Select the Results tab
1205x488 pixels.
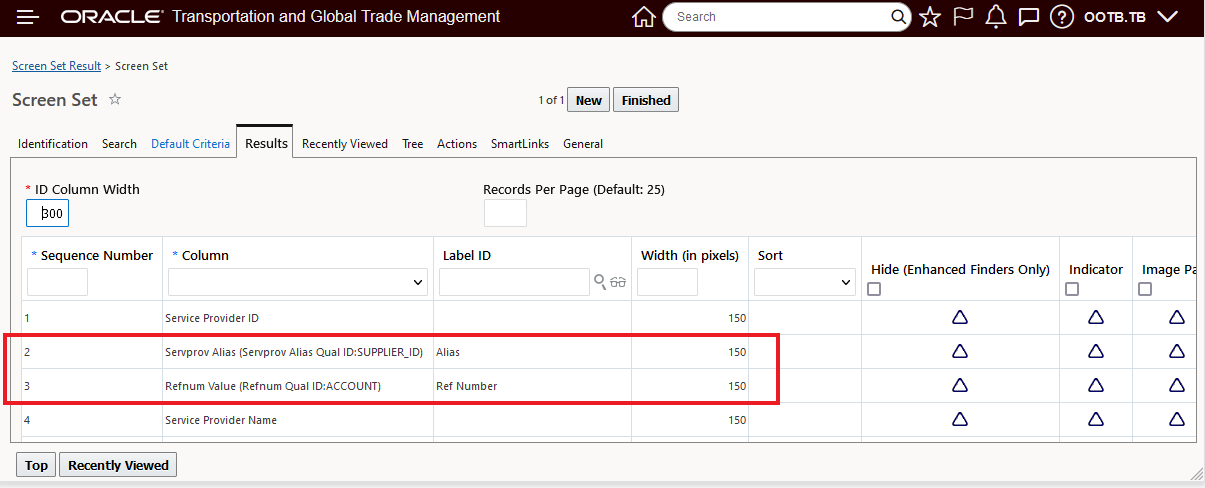click(x=267, y=143)
